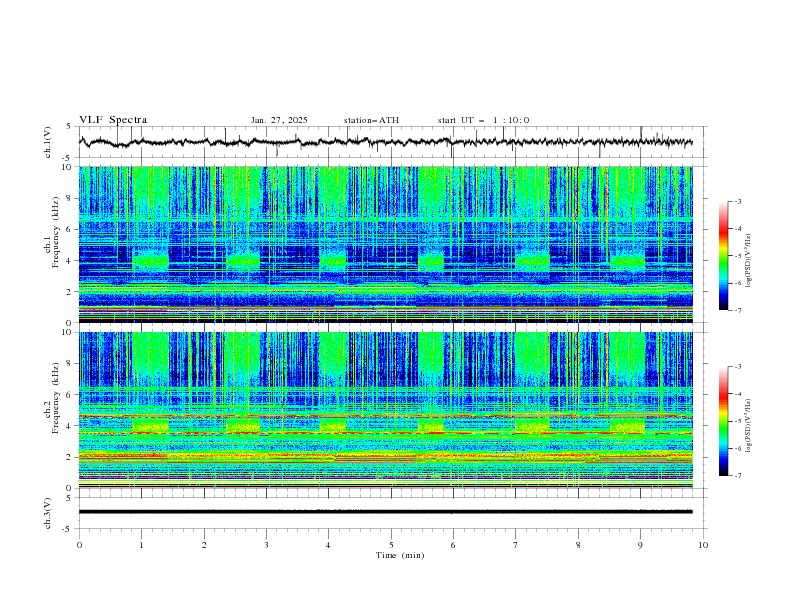Viewport: 792px width, 612px height.
Task: Click the "3" tick on the time axis
Action: click(x=266, y=545)
